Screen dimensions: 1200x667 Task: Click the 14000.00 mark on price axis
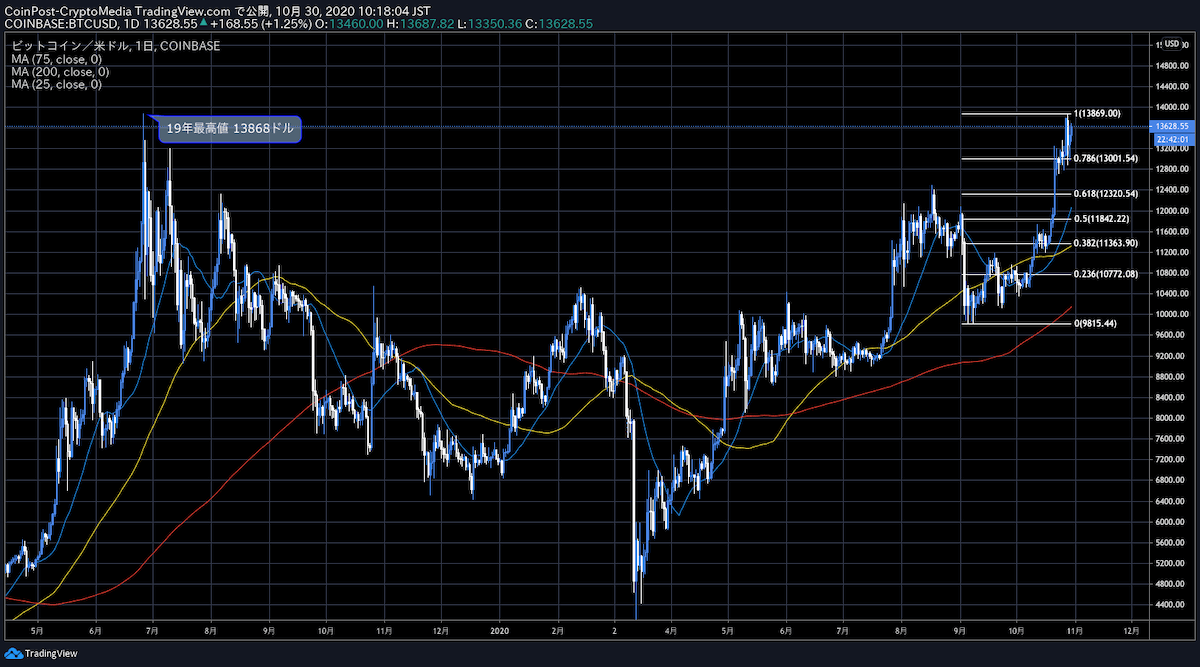click(1170, 107)
